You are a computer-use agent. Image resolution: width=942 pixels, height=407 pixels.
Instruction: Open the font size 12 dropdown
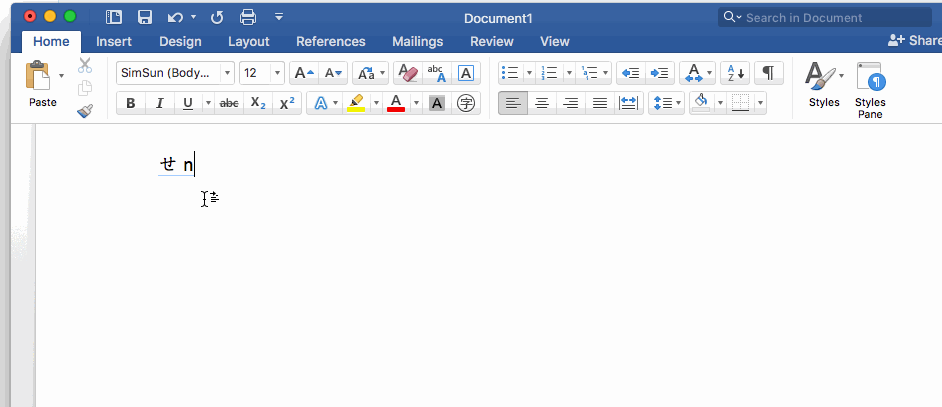pos(277,73)
